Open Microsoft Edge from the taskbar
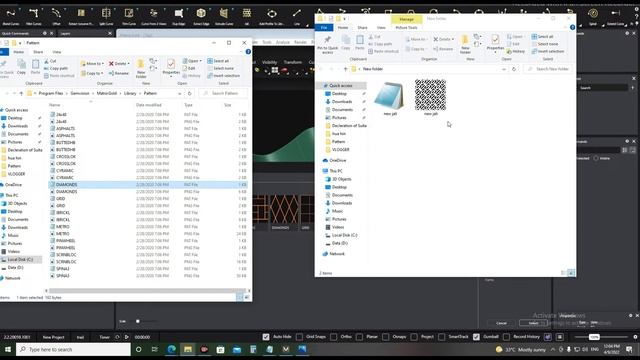Screen dimensions: 640x360 click(171, 349)
